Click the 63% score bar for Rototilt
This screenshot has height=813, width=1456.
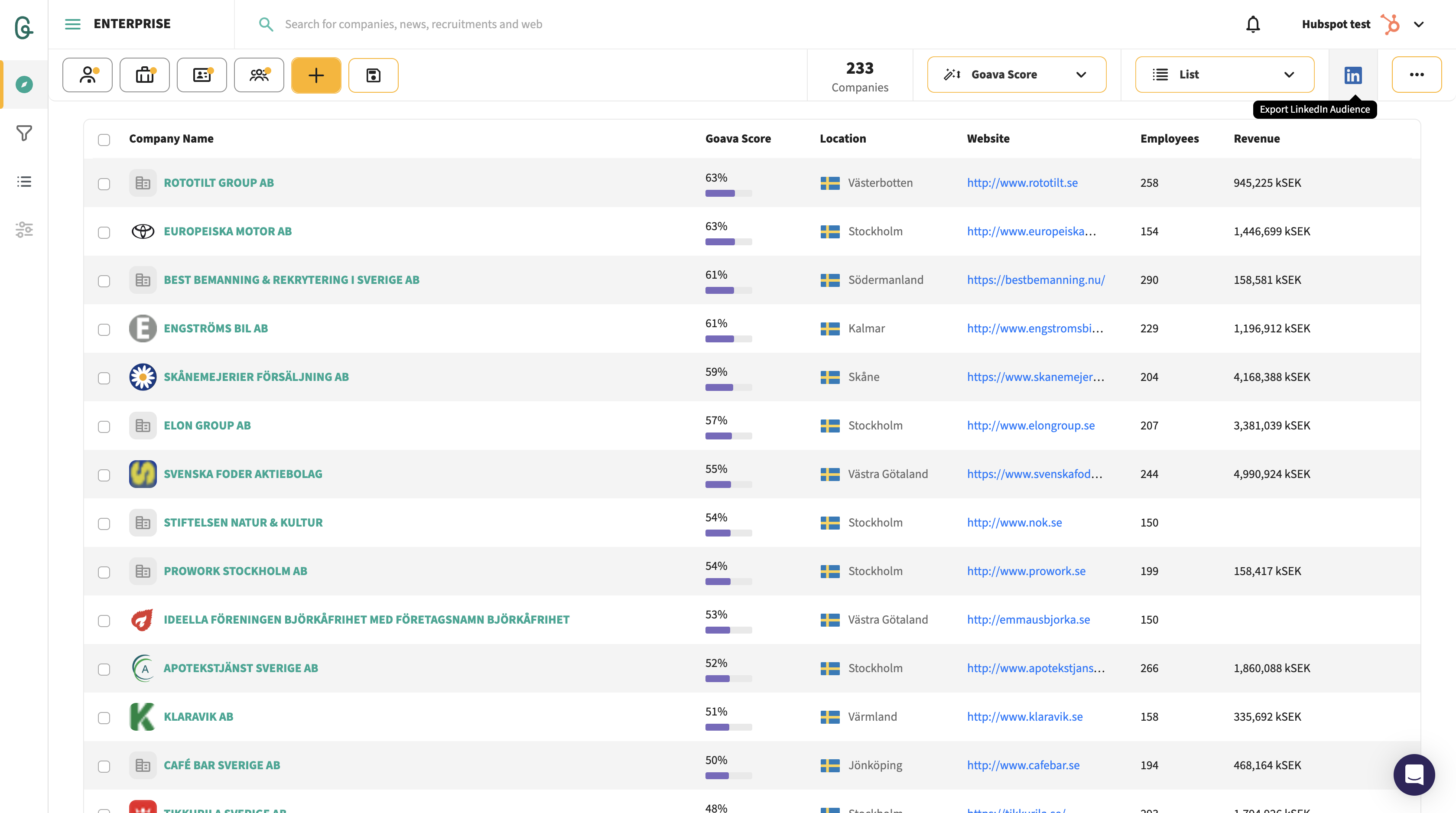728,193
